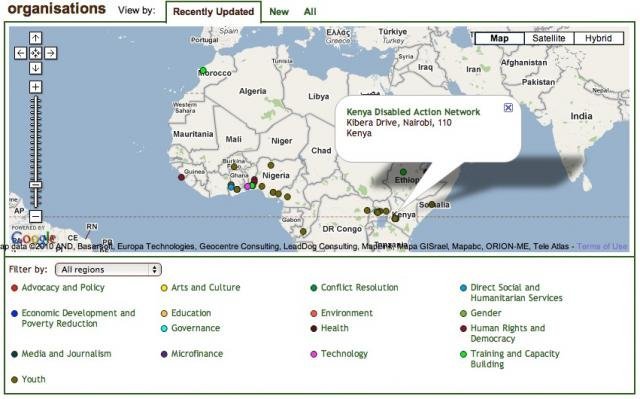The image size is (640, 399).
Task: Filter by Education category
Action: pyautogui.click(x=191, y=313)
